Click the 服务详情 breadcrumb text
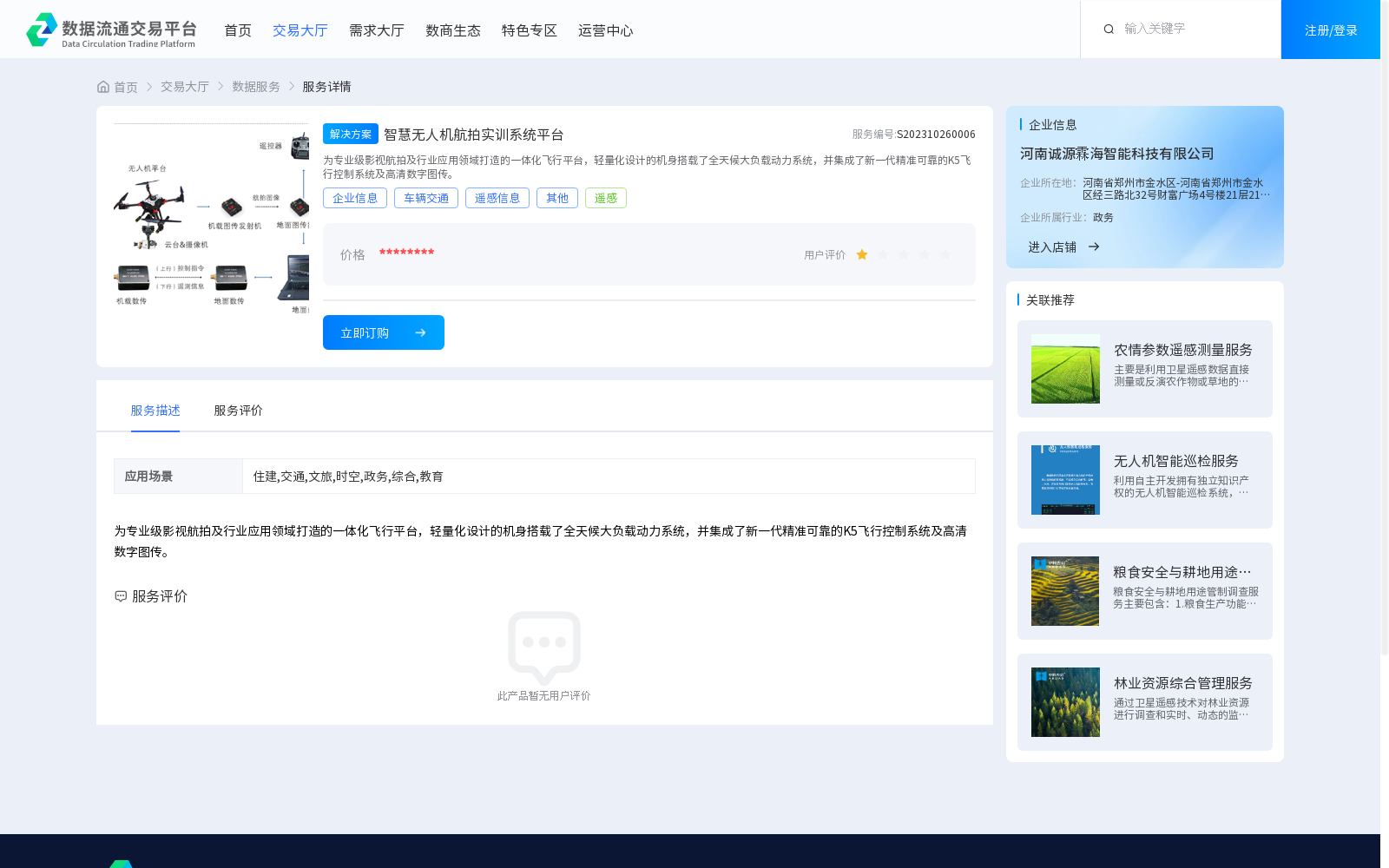Viewport: 1389px width, 868px height. coord(326,87)
